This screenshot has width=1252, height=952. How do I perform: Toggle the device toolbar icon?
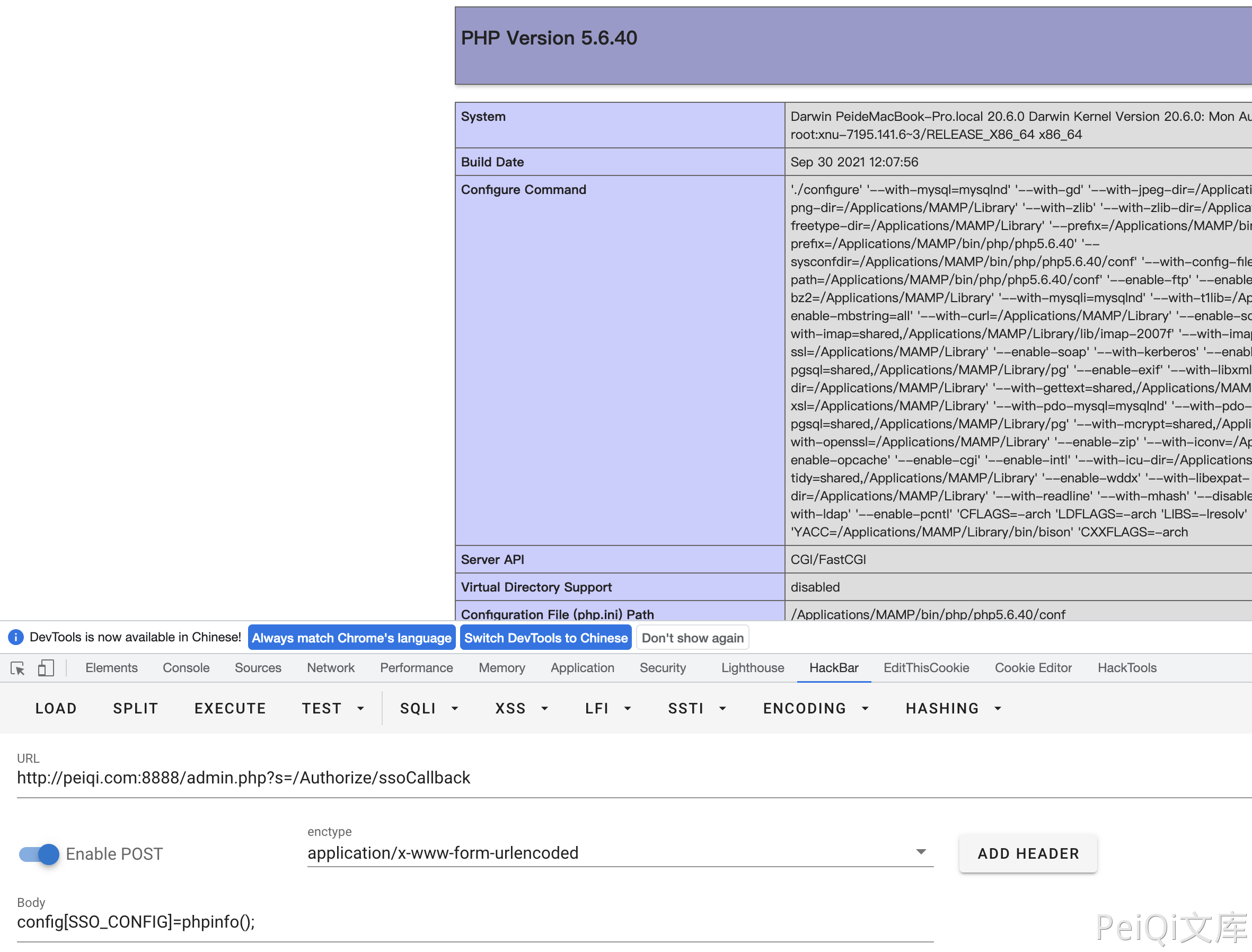point(46,668)
